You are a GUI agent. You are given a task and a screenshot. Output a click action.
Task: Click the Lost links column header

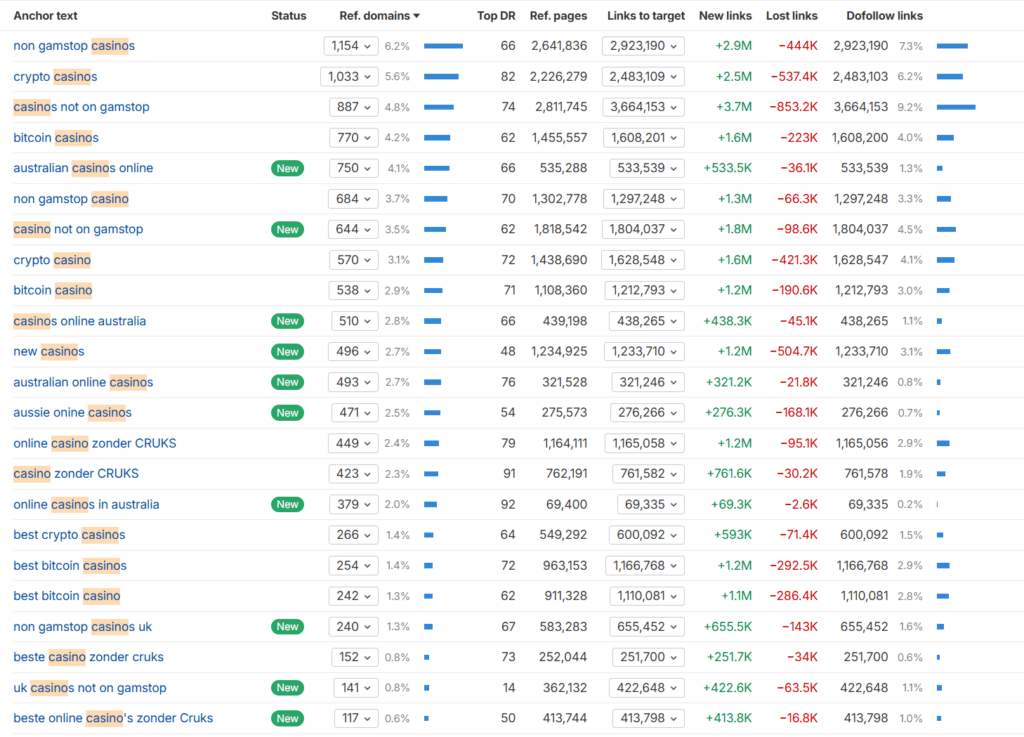791,16
